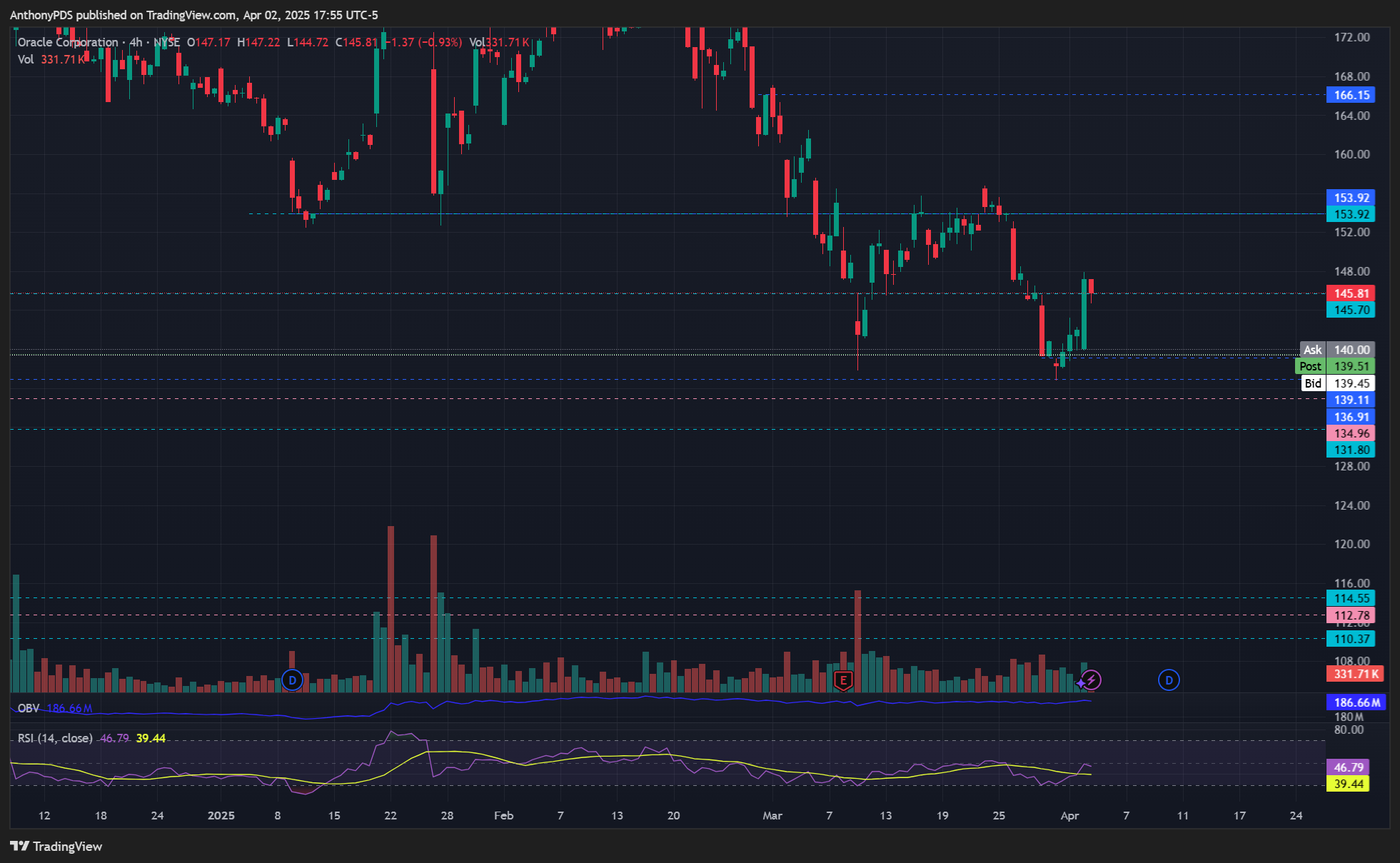Viewport: 1400px width, 863px height.
Task: Click the red 331.71 K volume axis label
Action: 1355,674
